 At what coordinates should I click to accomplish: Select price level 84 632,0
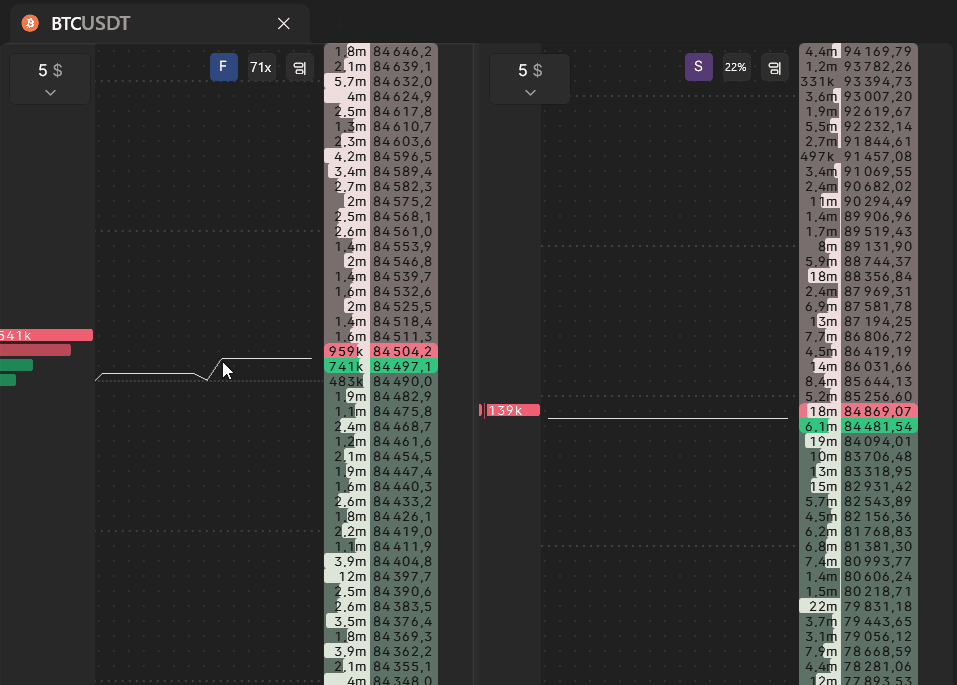403,81
